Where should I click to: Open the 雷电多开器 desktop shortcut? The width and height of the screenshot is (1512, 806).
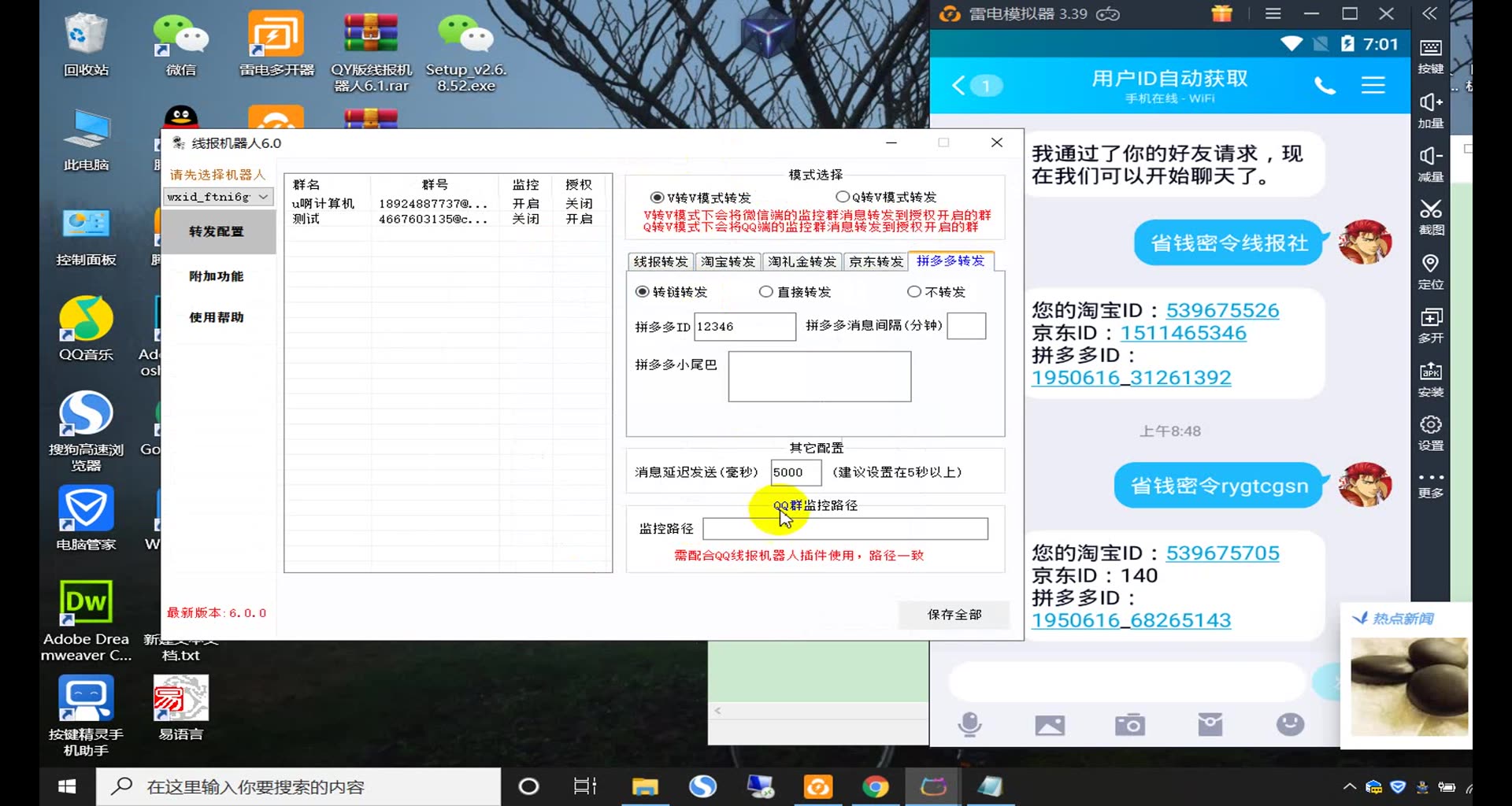(x=276, y=45)
